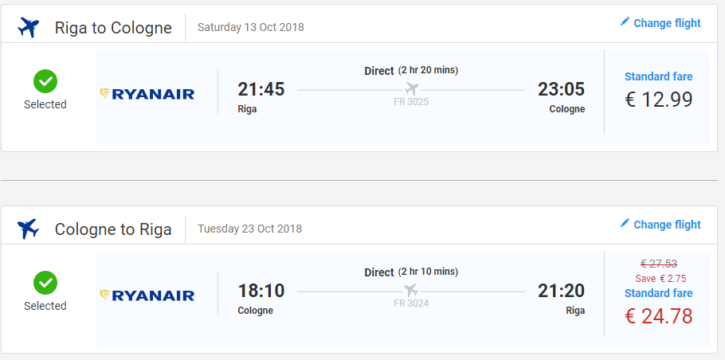This screenshot has width=725, height=360.
Task: Click the 21:45 Riga departure time
Action: pyautogui.click(x=261, y=89)
